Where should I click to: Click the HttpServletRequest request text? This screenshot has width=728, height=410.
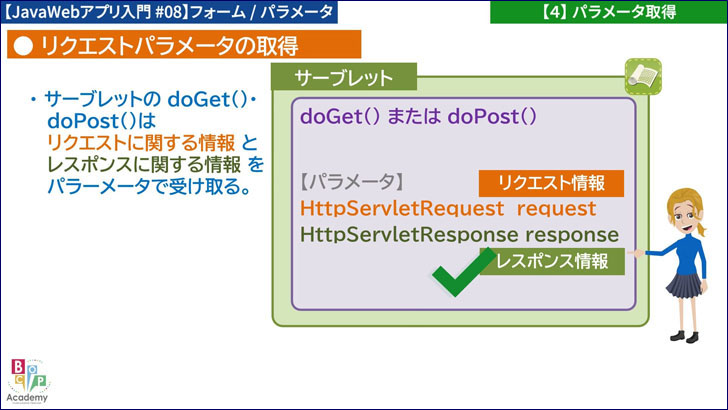[447, 210]
